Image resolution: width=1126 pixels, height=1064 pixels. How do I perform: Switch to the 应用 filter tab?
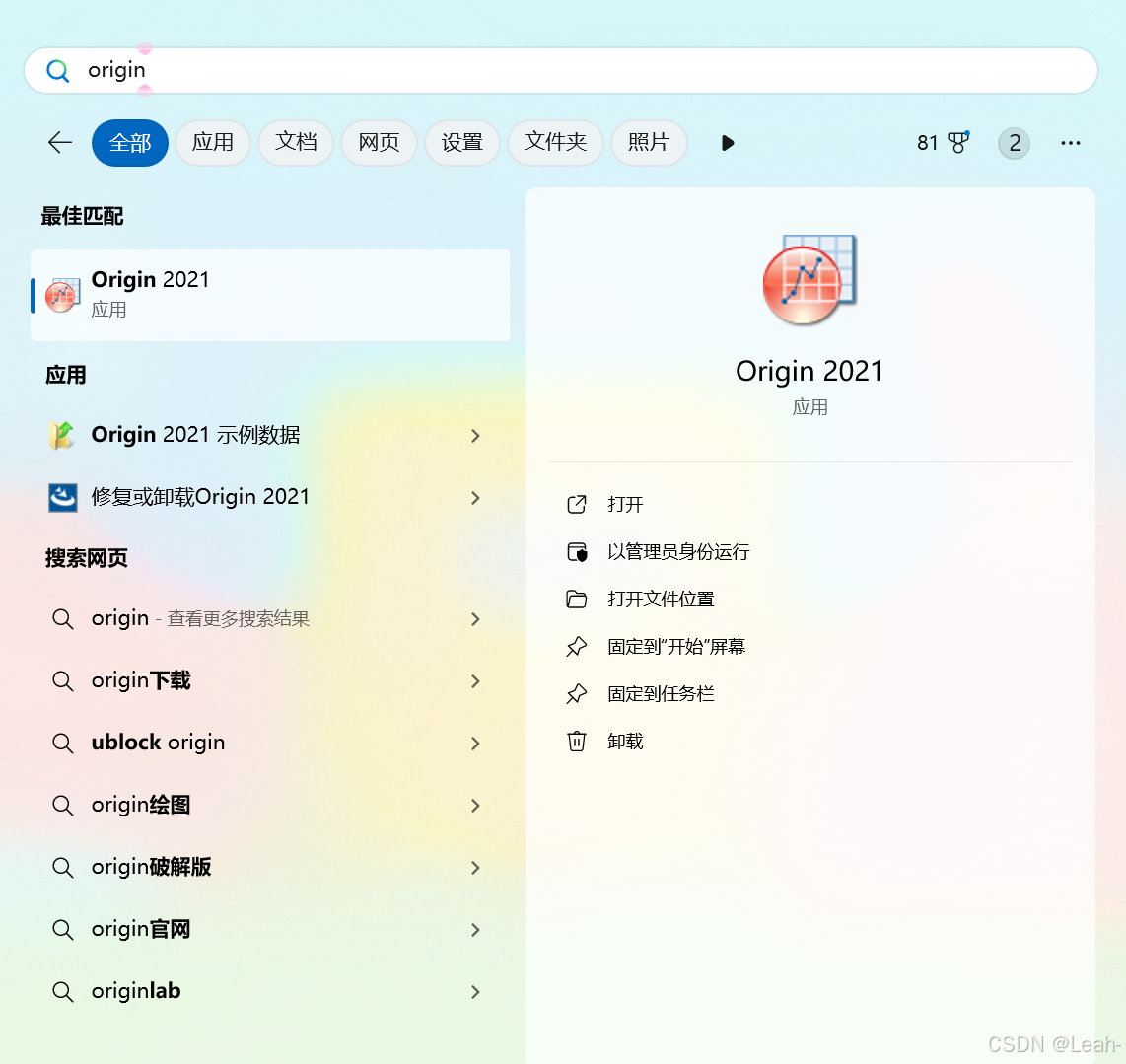pyautogui.click(x=213, y=142)
